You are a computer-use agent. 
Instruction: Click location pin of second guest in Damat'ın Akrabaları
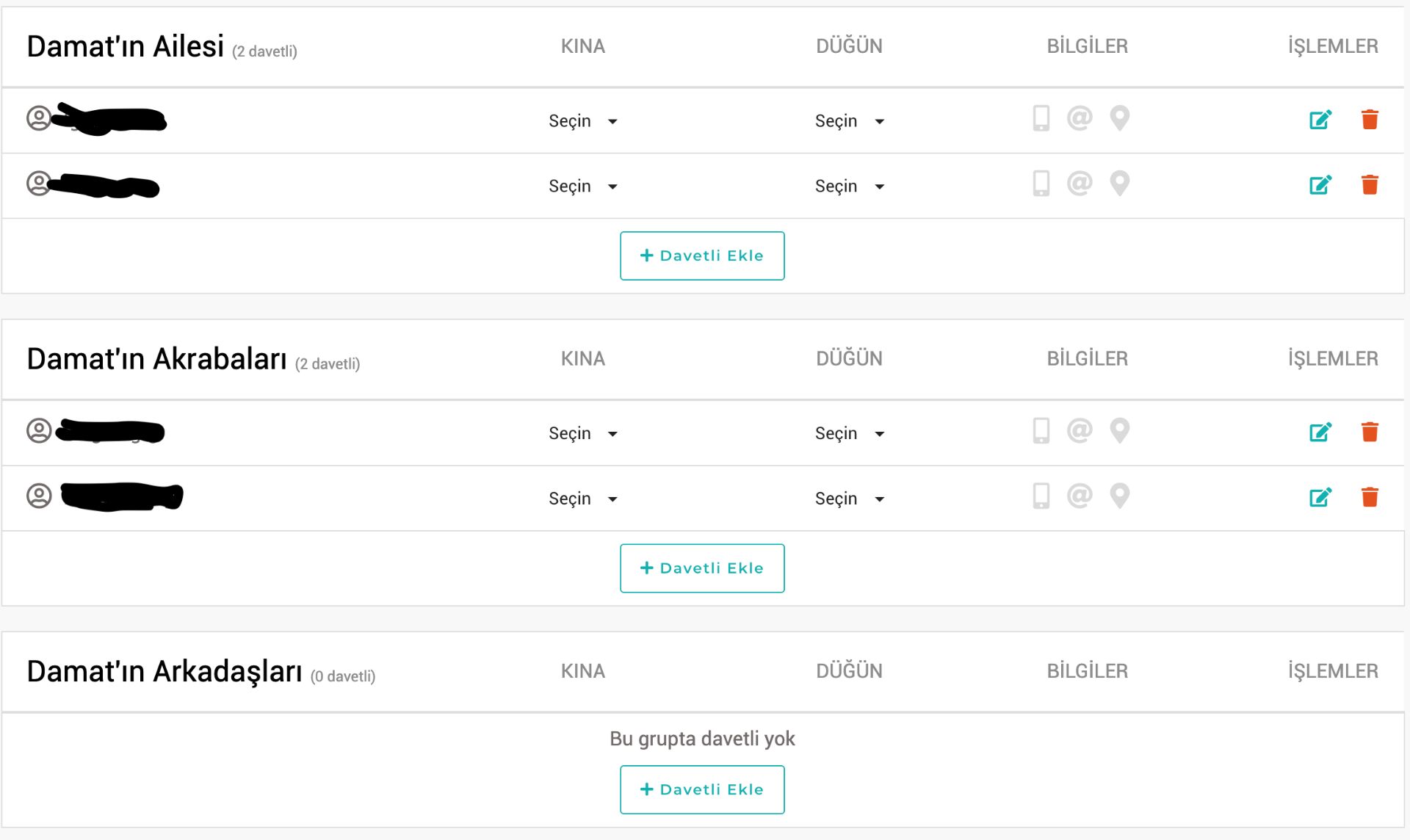point(1119,496)
